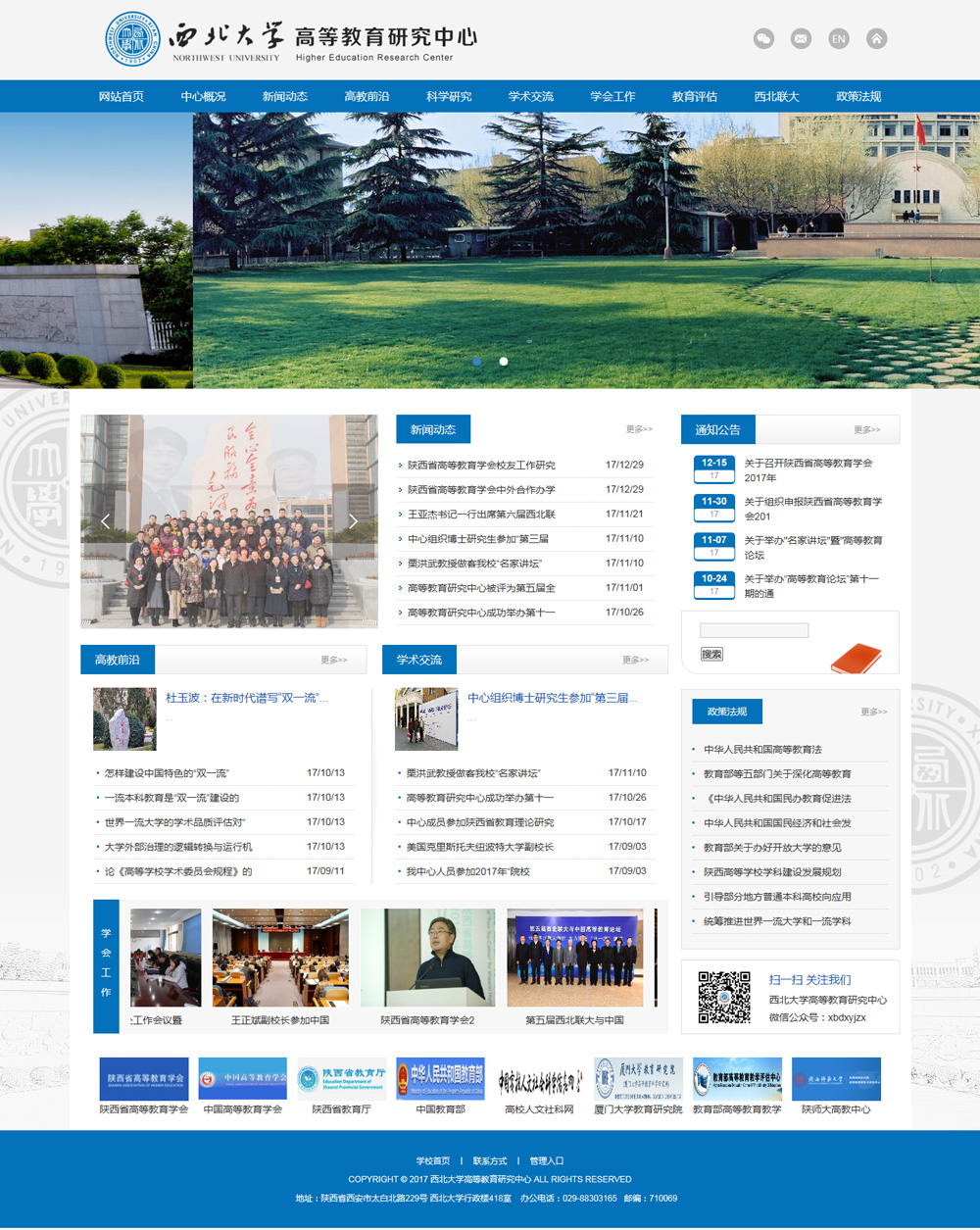The width and height of the screenshot is (980, 1230).
Task: Click the WeChat icon in header
Action: [763, 38]
